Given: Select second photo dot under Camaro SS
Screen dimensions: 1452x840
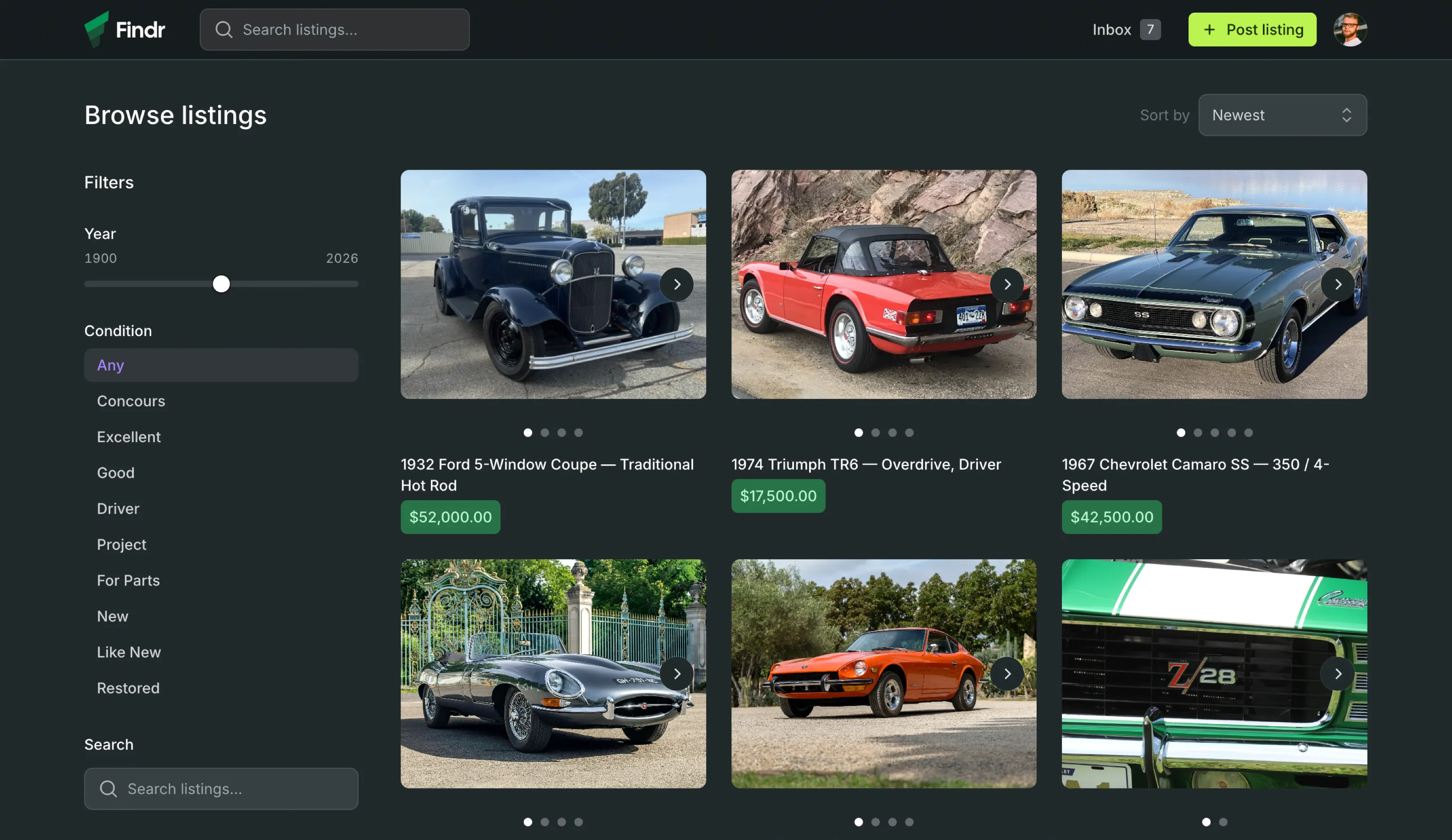Looking at the screenshot, I should coord(1198,433).
